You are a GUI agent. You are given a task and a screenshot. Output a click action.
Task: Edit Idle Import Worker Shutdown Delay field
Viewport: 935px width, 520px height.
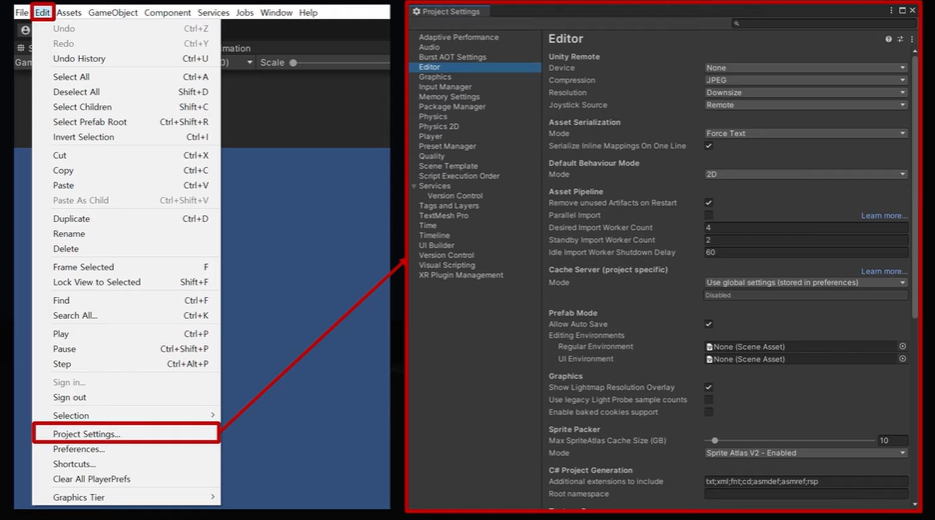click(x=806, y=252)
